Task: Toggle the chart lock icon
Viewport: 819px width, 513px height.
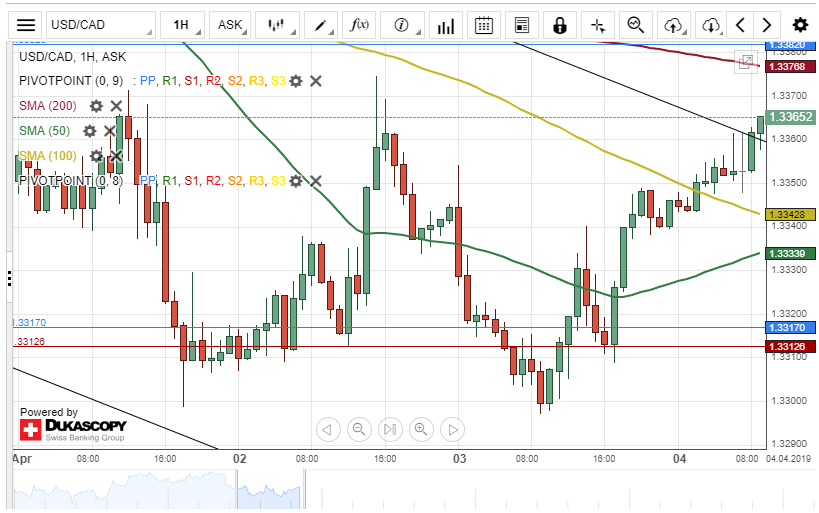Action: click(x=560, y=25)
